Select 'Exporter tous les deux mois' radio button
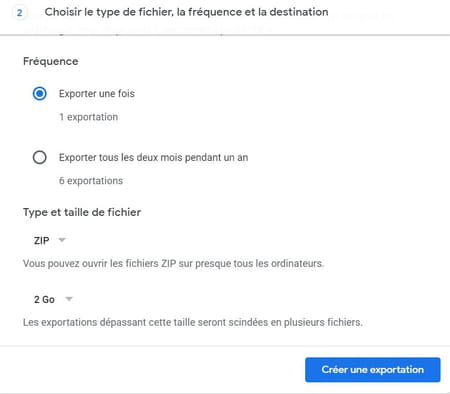The image size is (450, 394). point(40,157)
